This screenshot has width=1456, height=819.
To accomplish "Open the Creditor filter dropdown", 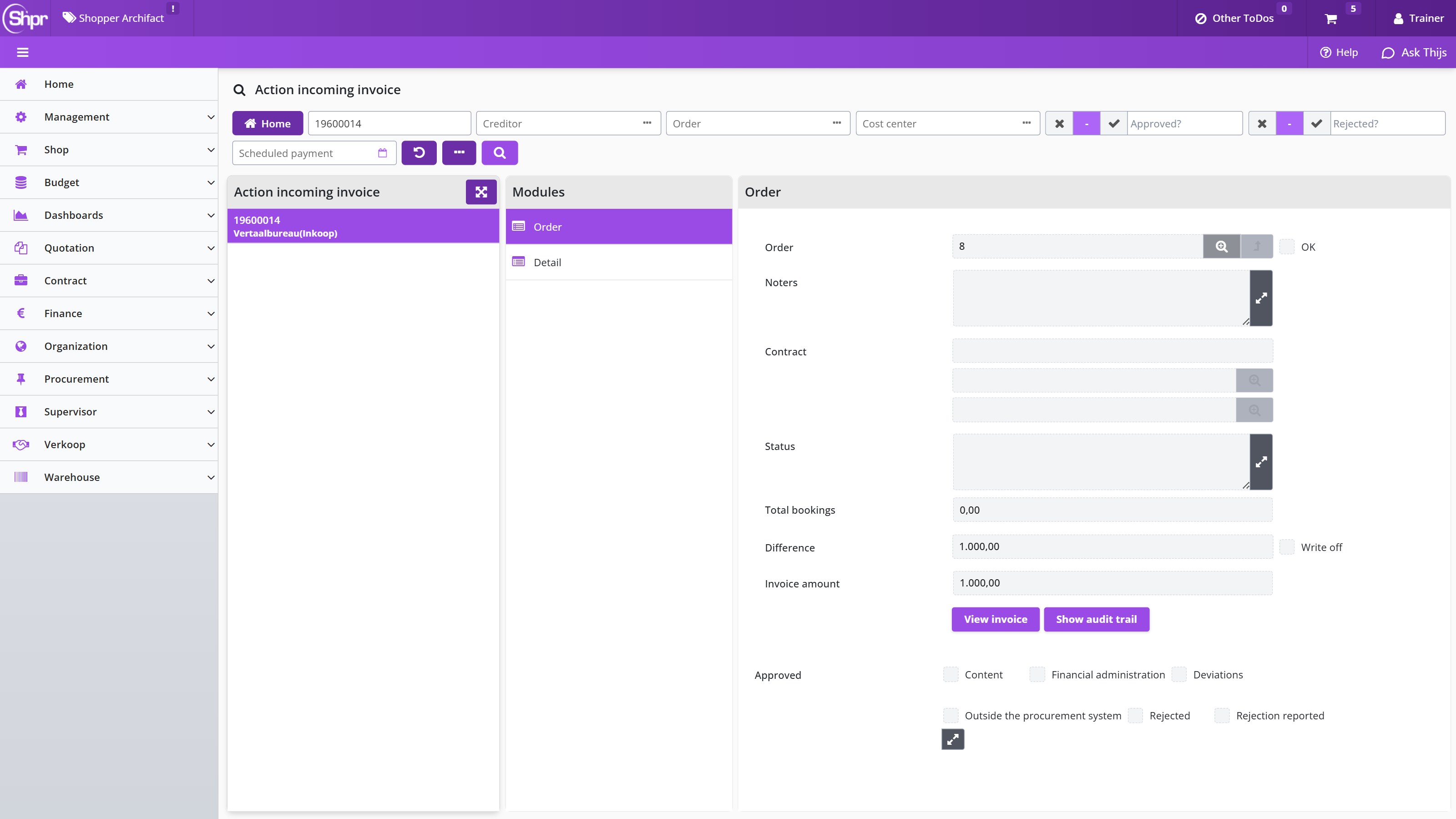I will coord(647,123).
